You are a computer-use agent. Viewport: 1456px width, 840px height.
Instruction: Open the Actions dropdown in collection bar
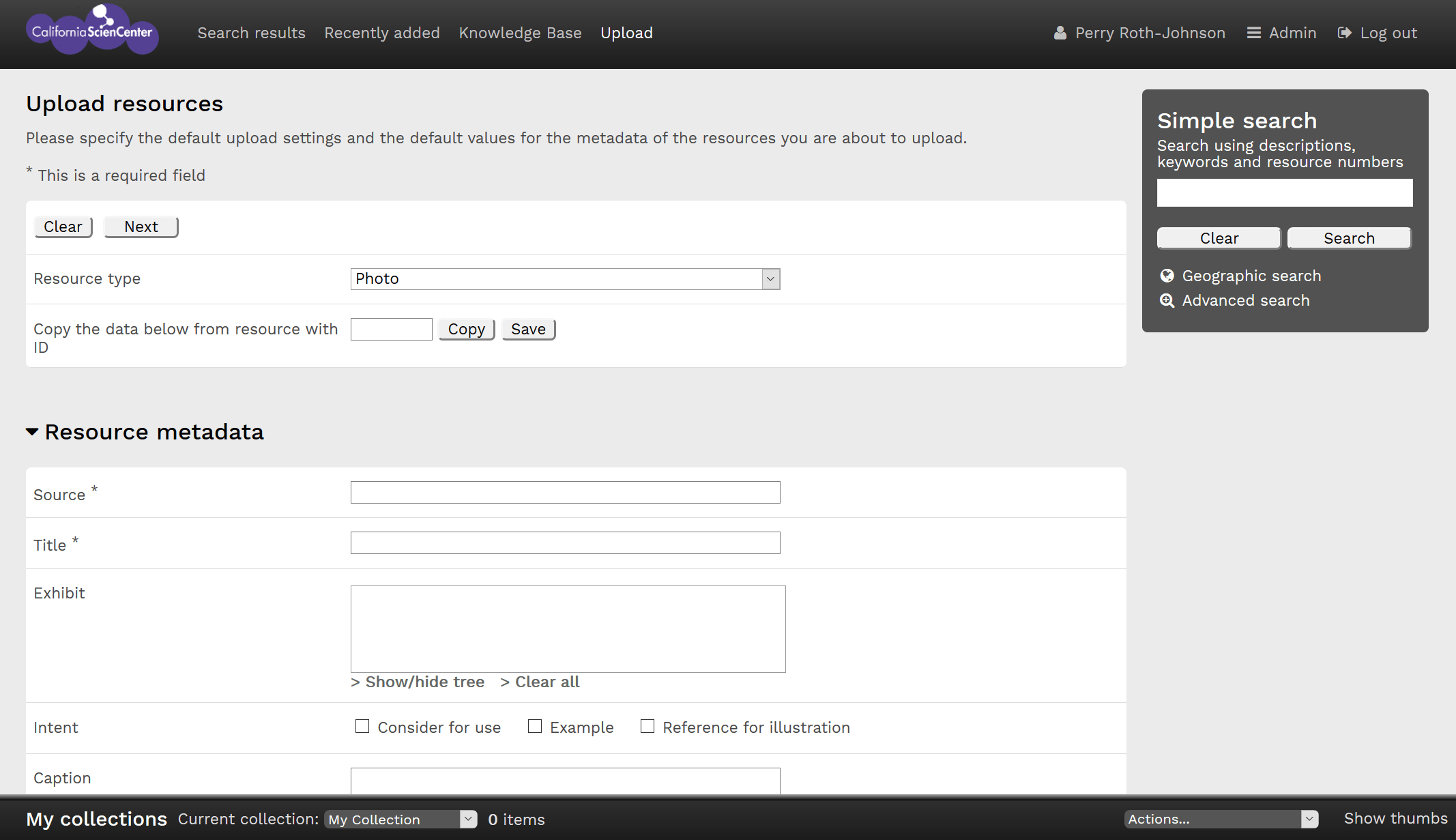pyautogui.click(x=1221, y=819)
